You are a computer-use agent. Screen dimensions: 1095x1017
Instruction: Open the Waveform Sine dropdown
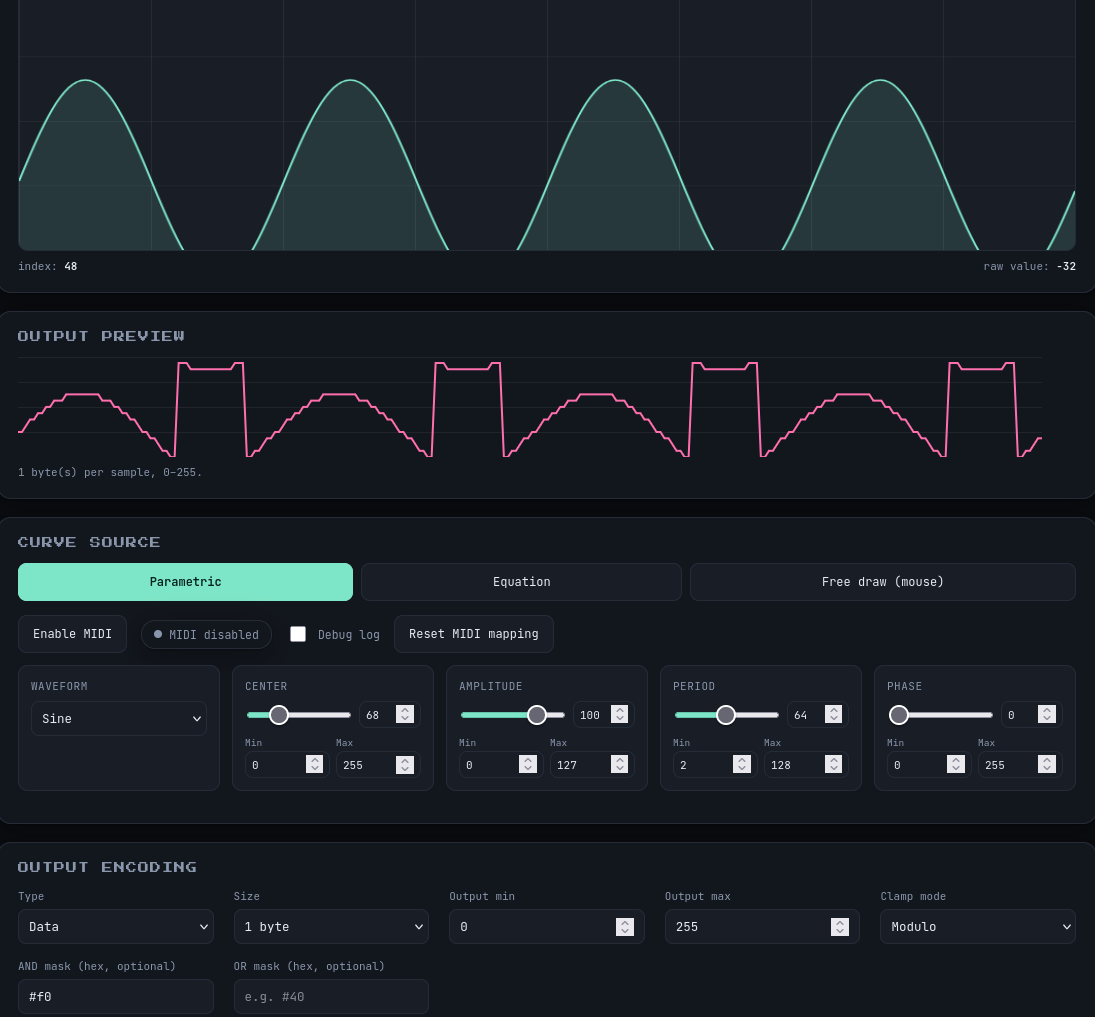[119, 718]
